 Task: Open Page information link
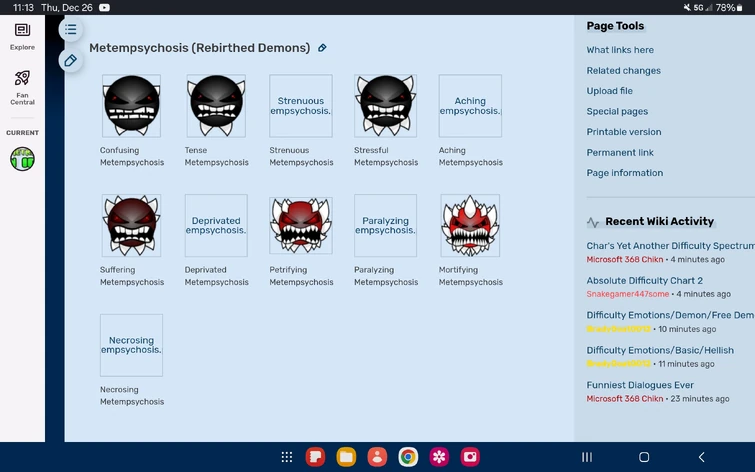[x=625, y=172]
